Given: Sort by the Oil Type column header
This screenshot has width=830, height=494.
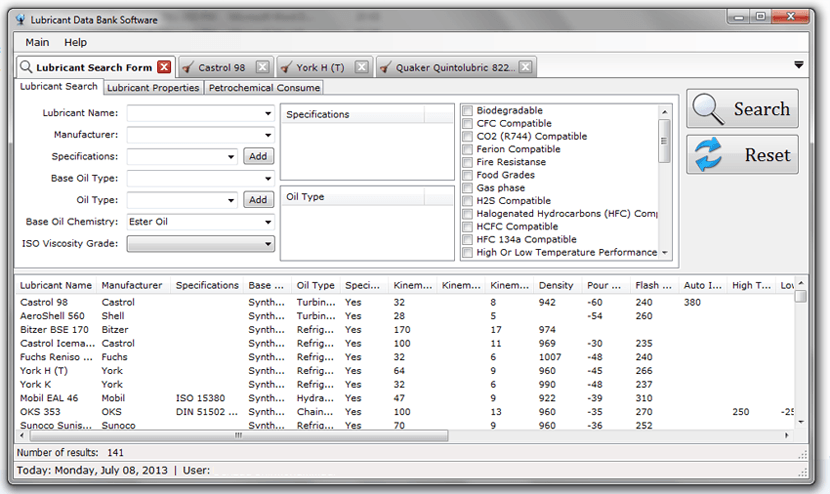Looking at the screenshot, I should pyautogui.click(x=315, y=285).
